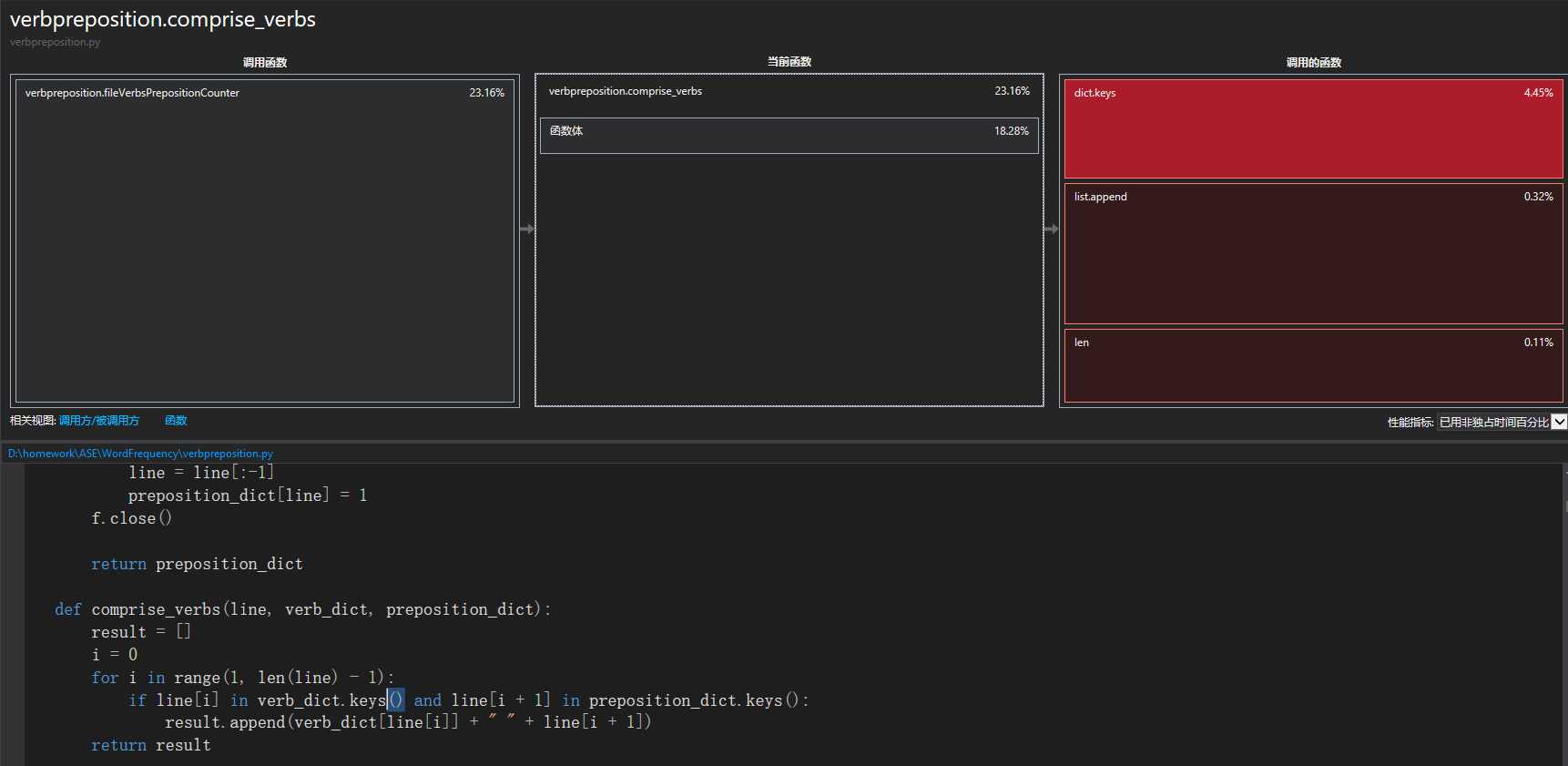The image size is (1568, 766).
Task: Click the def comprise_verbs code line
Action: point(302,609)
